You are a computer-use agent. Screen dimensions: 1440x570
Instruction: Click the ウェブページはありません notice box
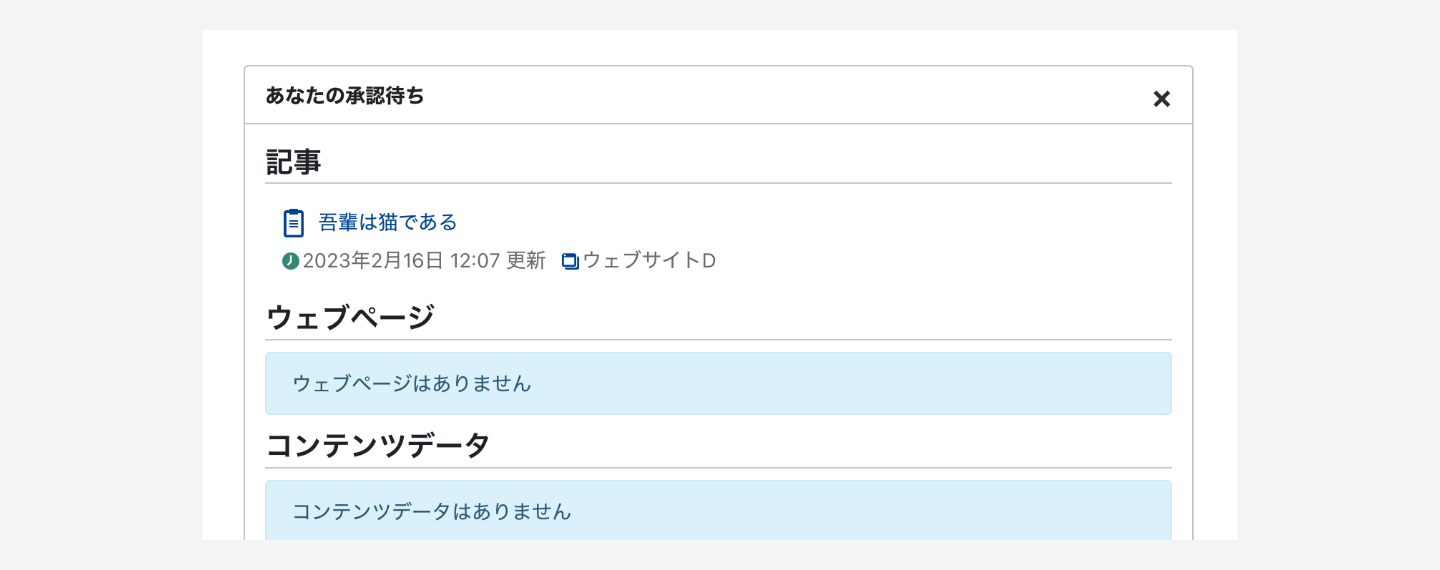coord(717,383)
